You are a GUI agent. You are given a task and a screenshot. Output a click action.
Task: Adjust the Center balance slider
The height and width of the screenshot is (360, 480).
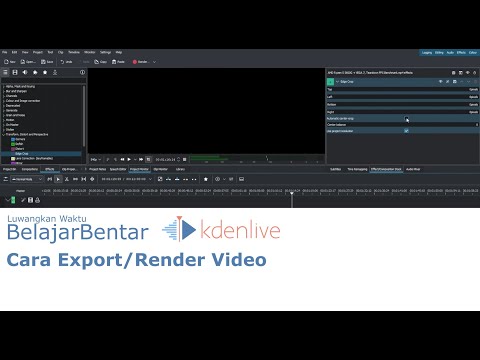[403, 125]
